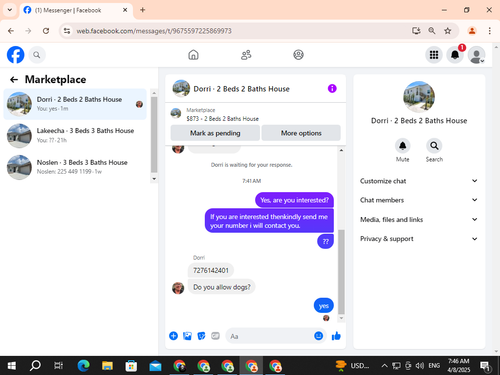Open the Friends icon in top navigation
500x375 pixels.
tap(246, 55)
